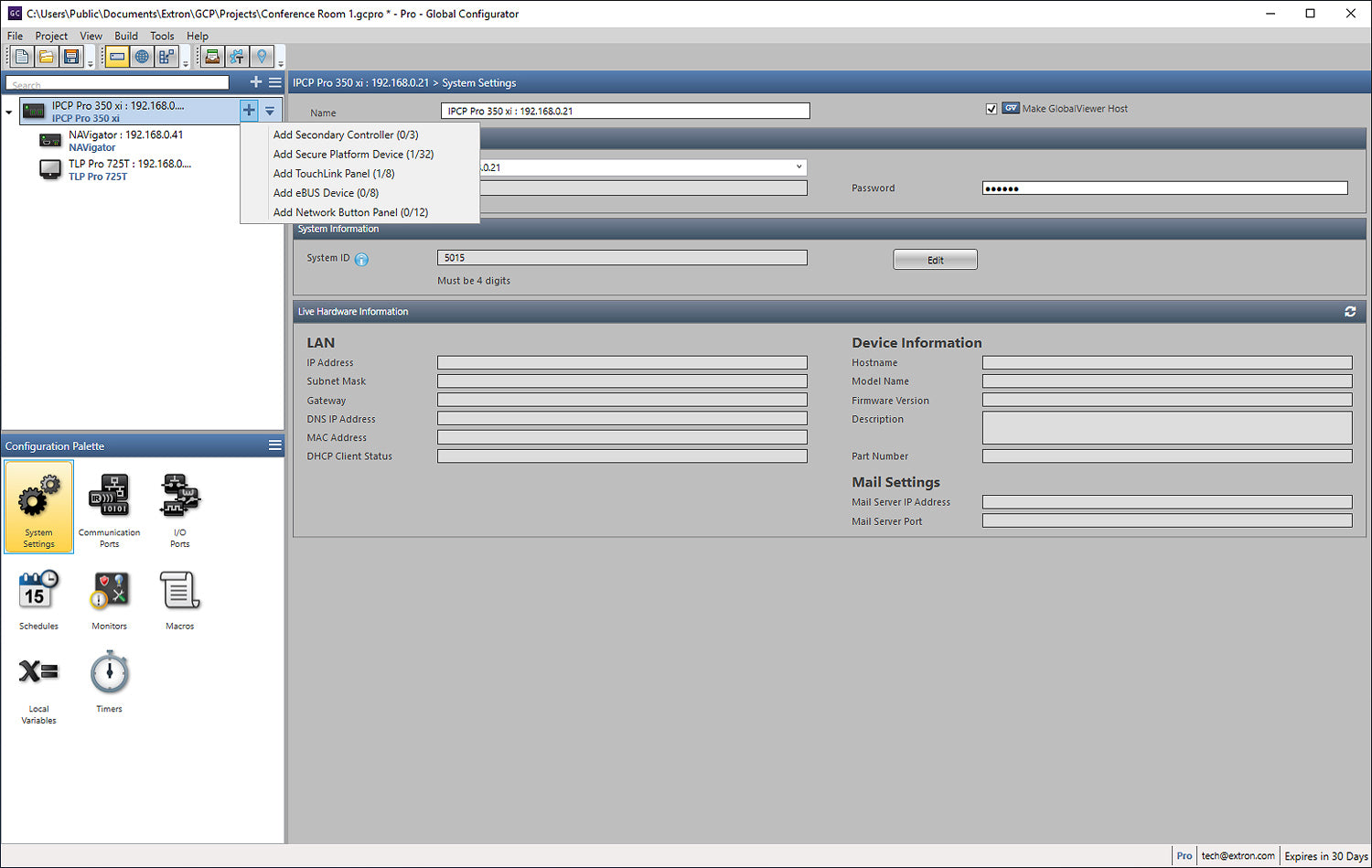Choose Add eBUS Device (0/8)
The image size is (1372, 868).
tap(359, 193)
